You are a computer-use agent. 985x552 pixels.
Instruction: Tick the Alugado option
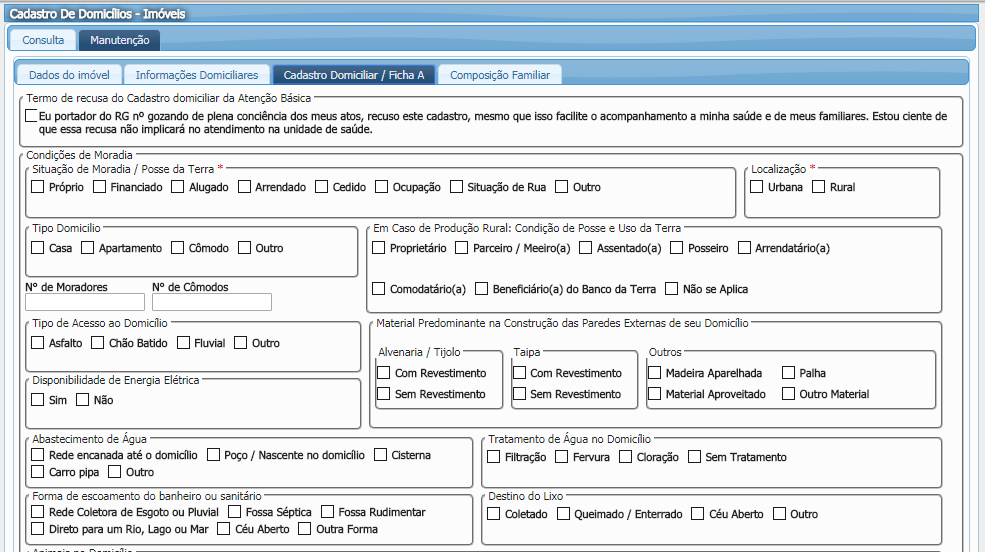[x=178, y=187]
